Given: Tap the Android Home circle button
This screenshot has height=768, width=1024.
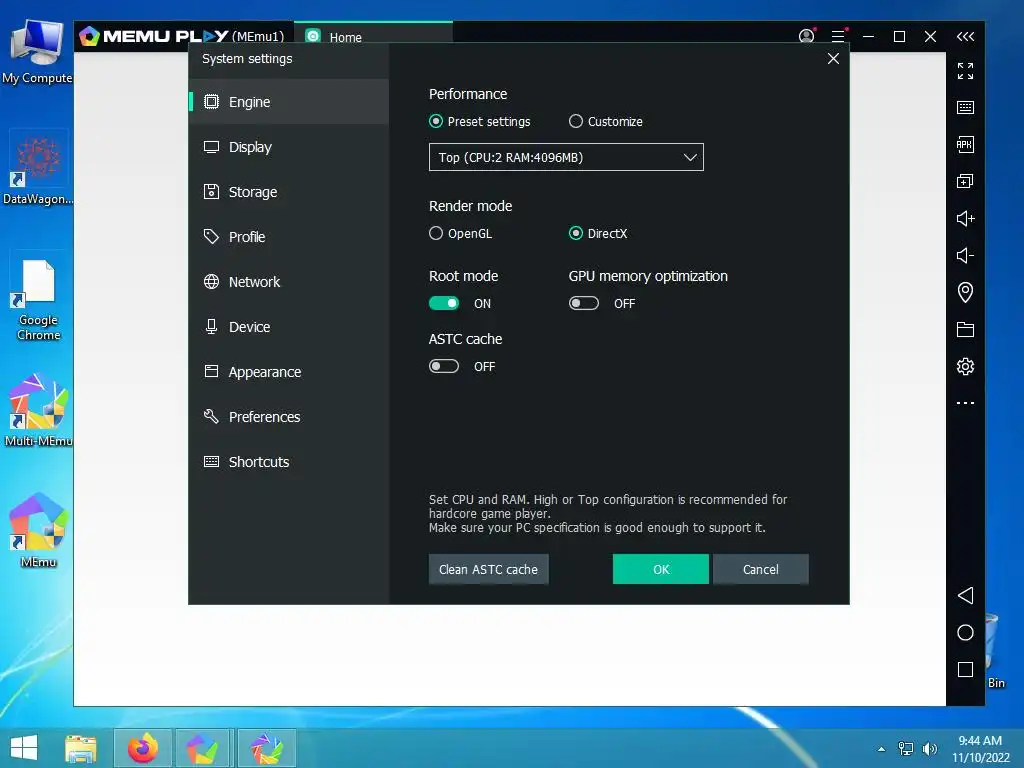Looking at the screenshot, I should pyautogui.click(x=965, y=632).
